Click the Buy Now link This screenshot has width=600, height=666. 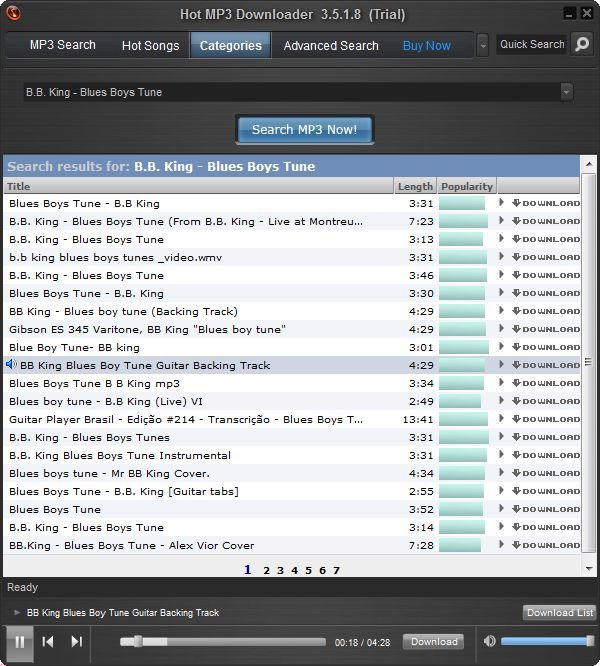pyautogui.click(x=426, y=45)
